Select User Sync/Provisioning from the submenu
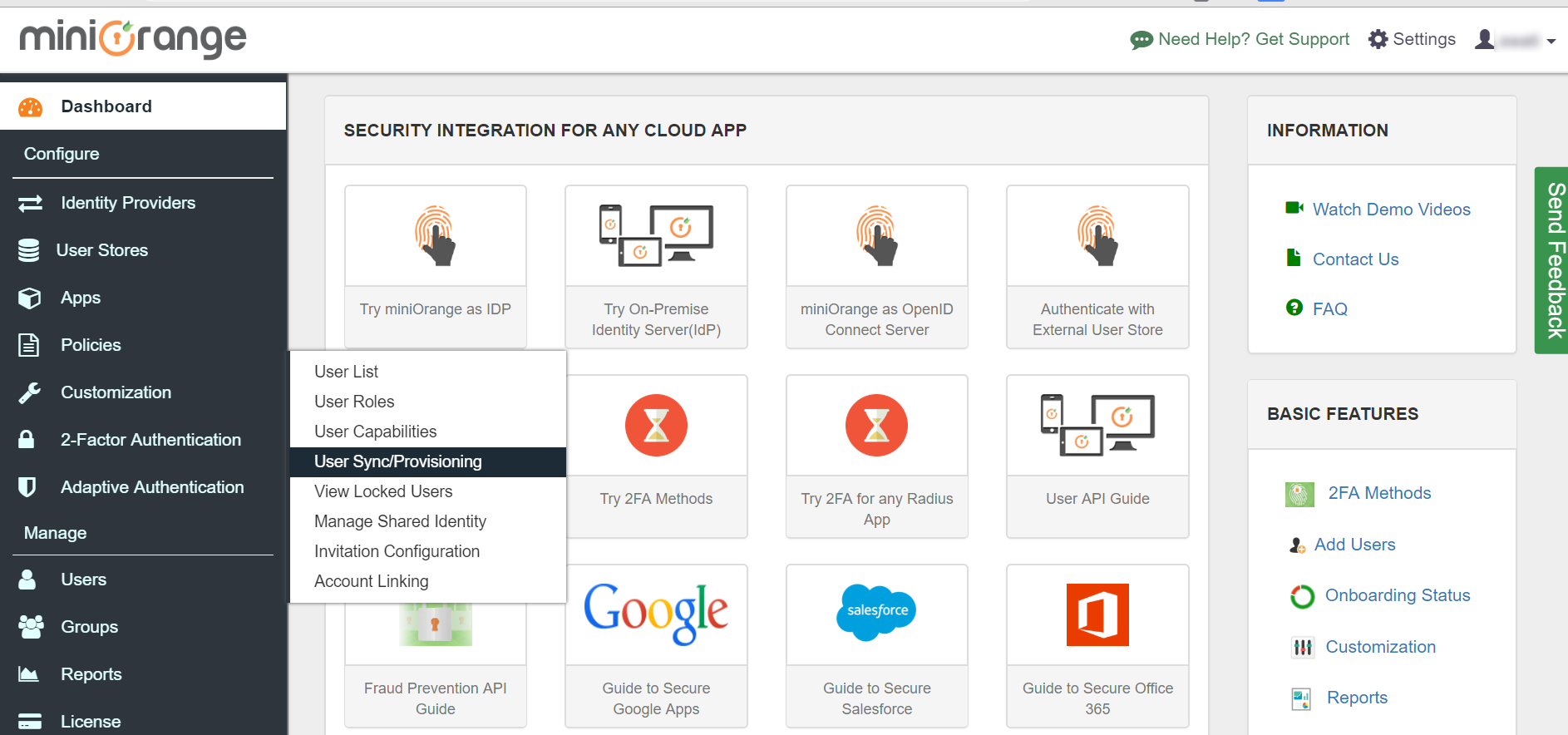 (x=398, y=461)
